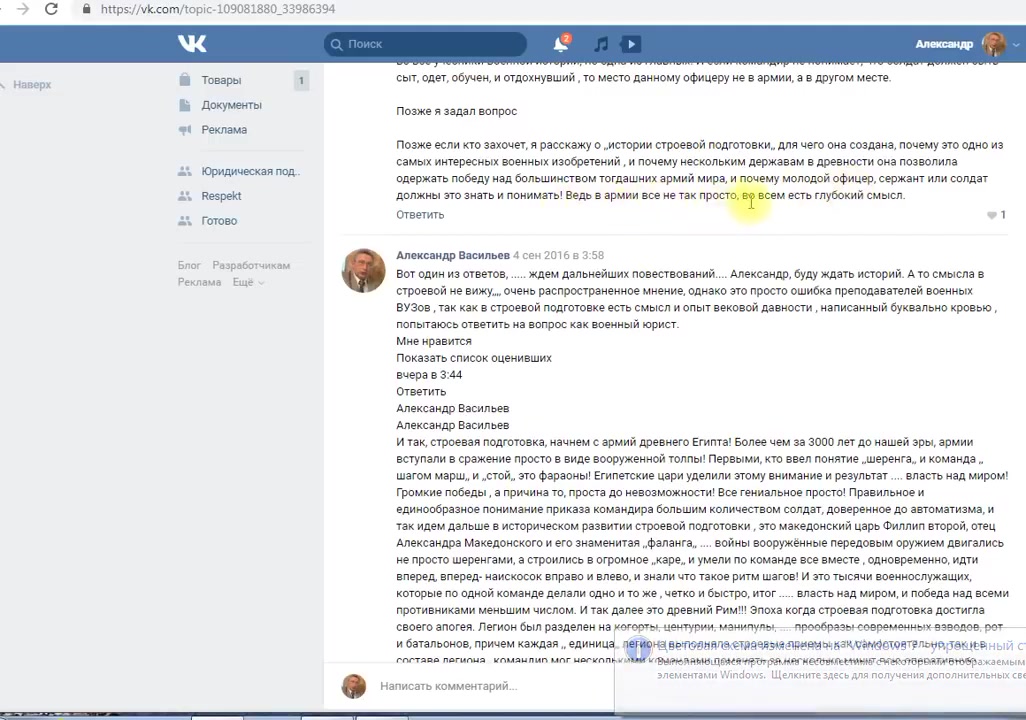Open Товары in the left menu
Viewport: 1026px width, 720px height.
(221, 80)
